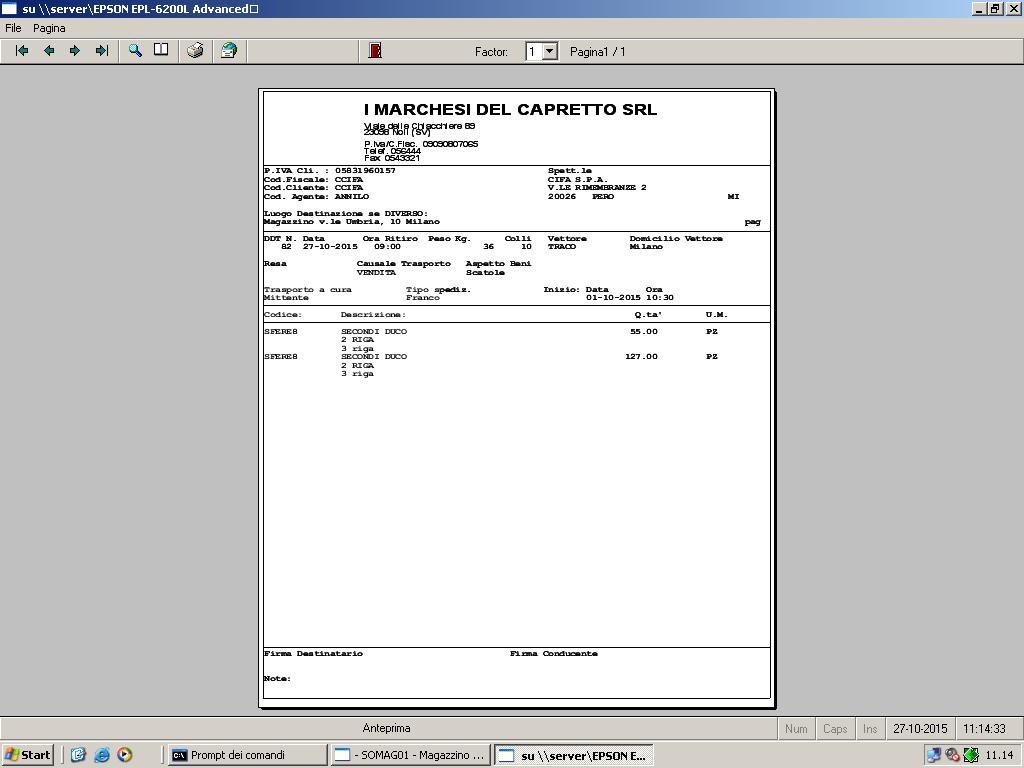Restore down the print preview window
The image size is (1024, 768).
point(995,8)
